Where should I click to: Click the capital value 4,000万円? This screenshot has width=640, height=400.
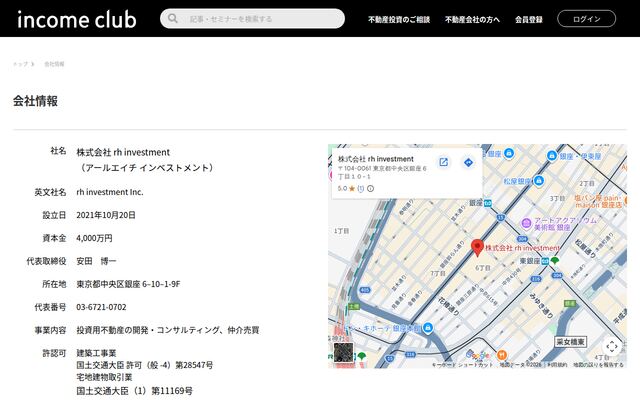(x=94, y=238)
